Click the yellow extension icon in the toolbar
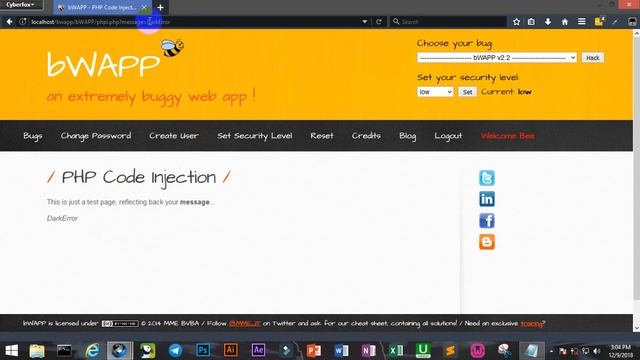The width and height of the screenshot is (640, 360). click(599, 21)
